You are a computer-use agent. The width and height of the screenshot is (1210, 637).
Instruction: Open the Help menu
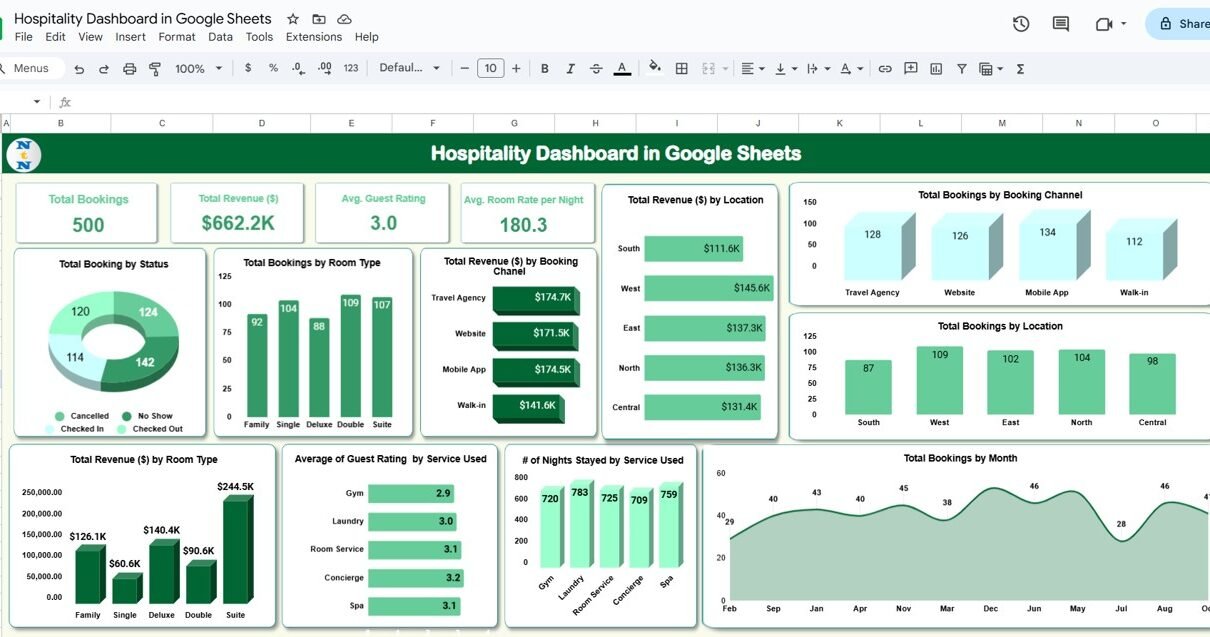[x=367, y=37]
